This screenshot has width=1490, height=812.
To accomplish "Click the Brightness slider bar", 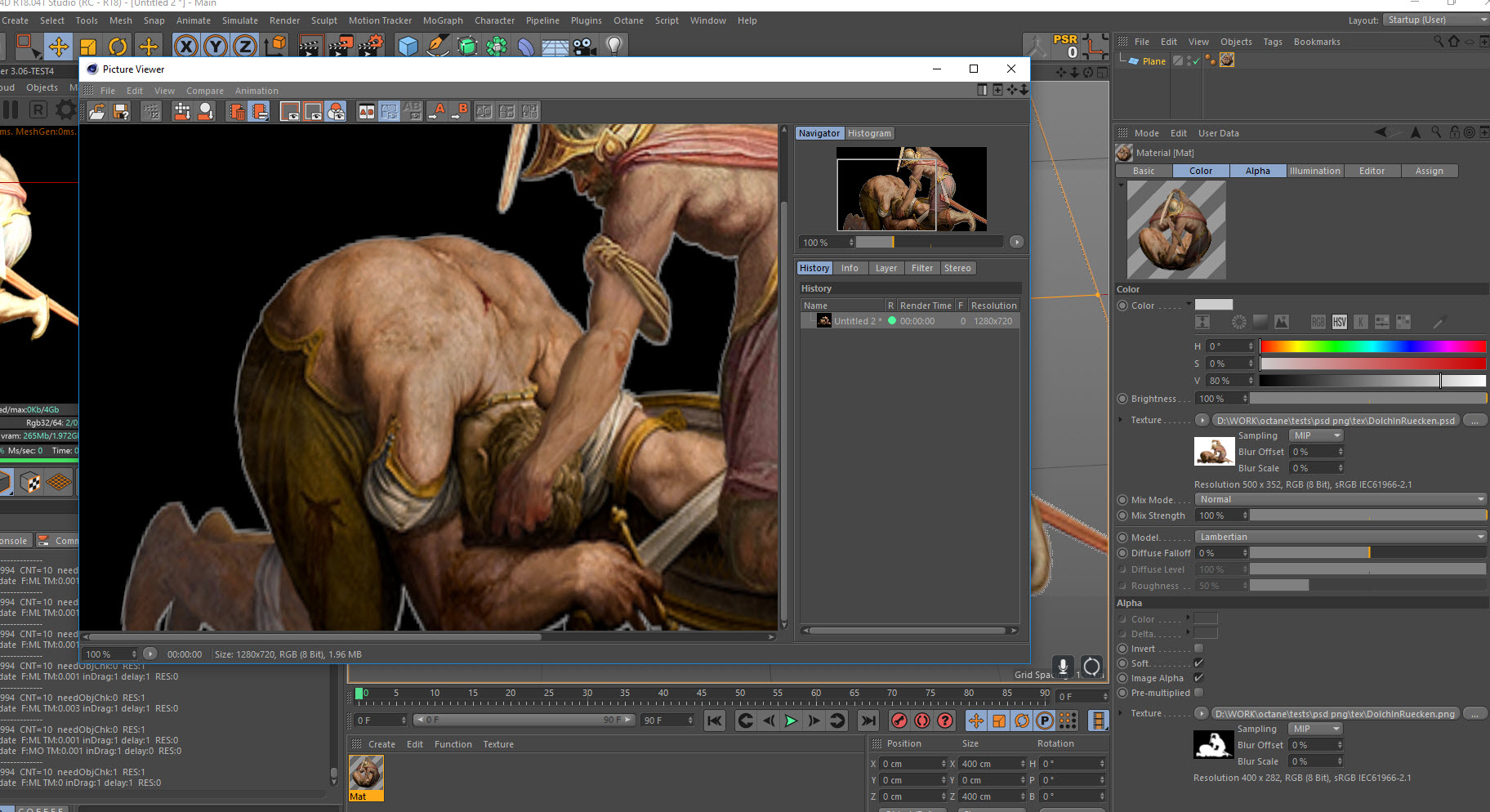I will click(1367, 399).
